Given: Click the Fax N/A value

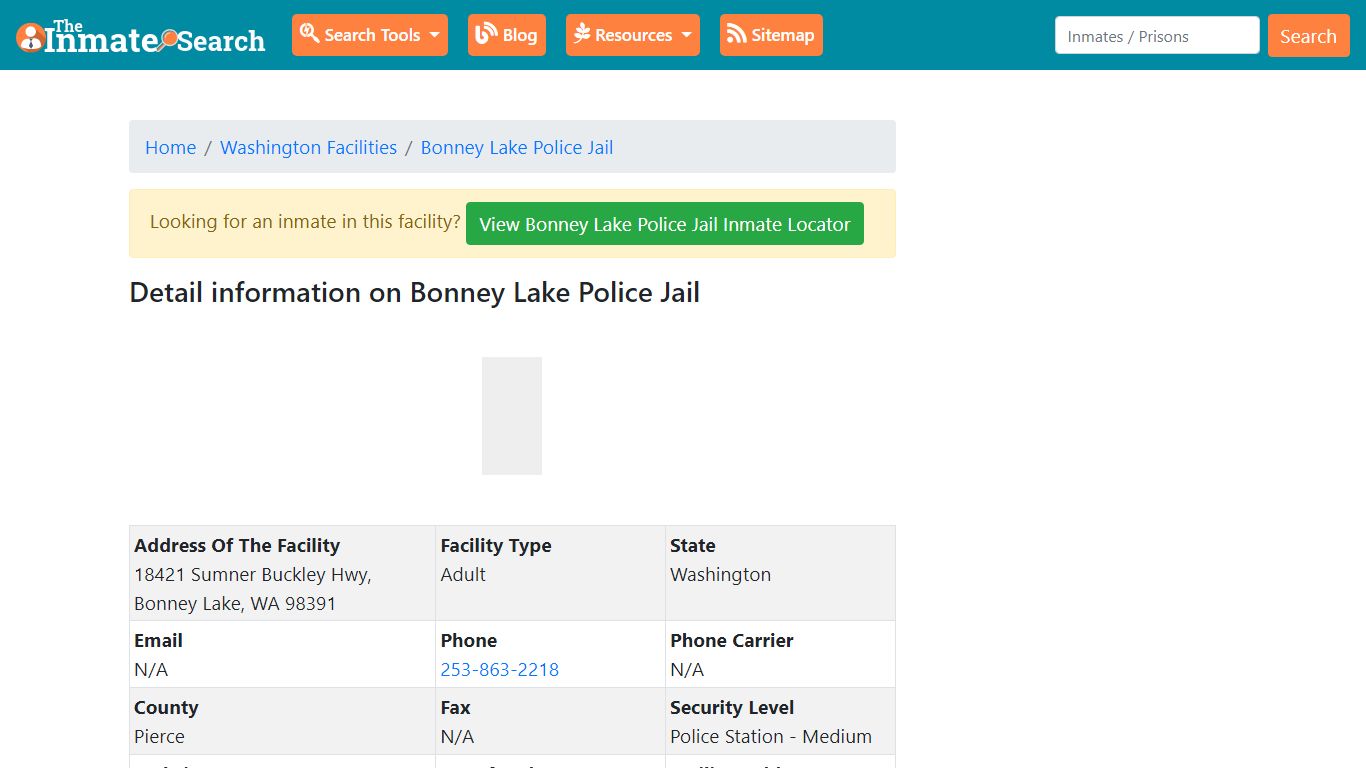Looking at the screenshot, I should pos(457,736).
